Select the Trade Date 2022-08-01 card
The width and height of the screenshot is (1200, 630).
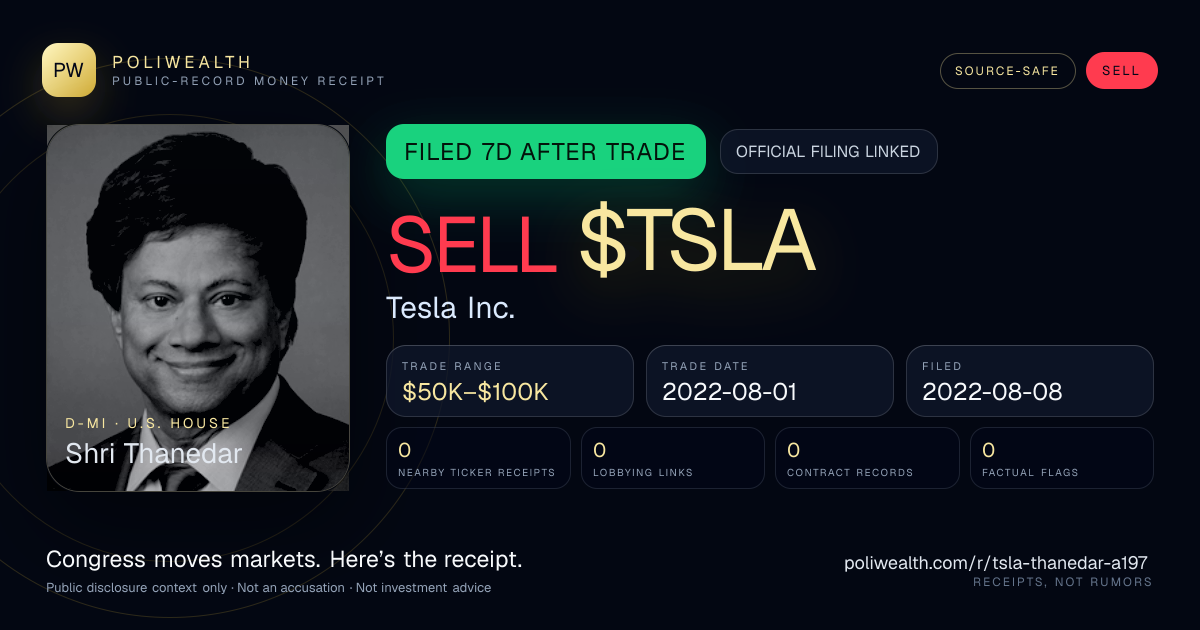pos(770,381)
